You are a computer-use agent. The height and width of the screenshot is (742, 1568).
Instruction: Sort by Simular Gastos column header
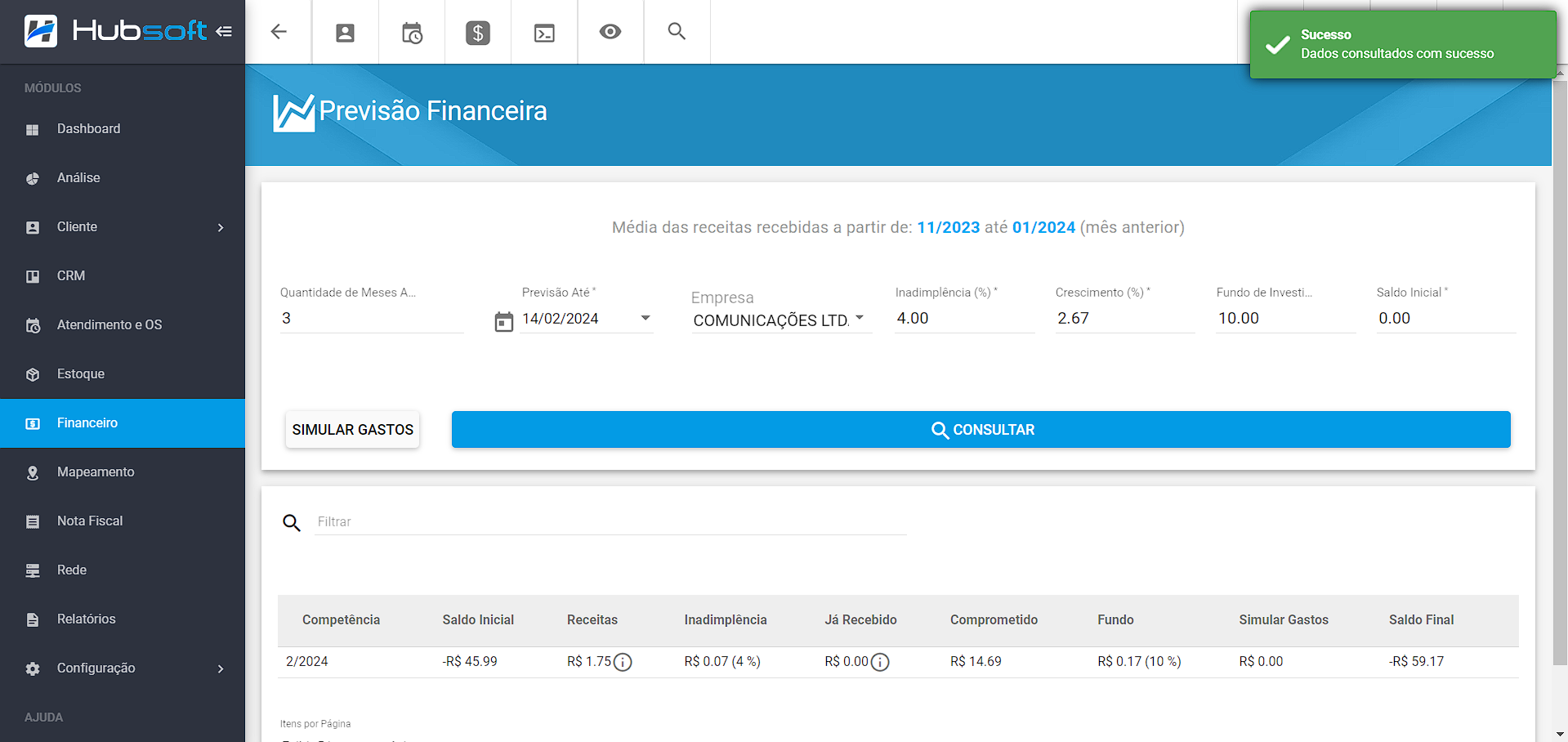pyautogui.click(x=1284, y=620)
